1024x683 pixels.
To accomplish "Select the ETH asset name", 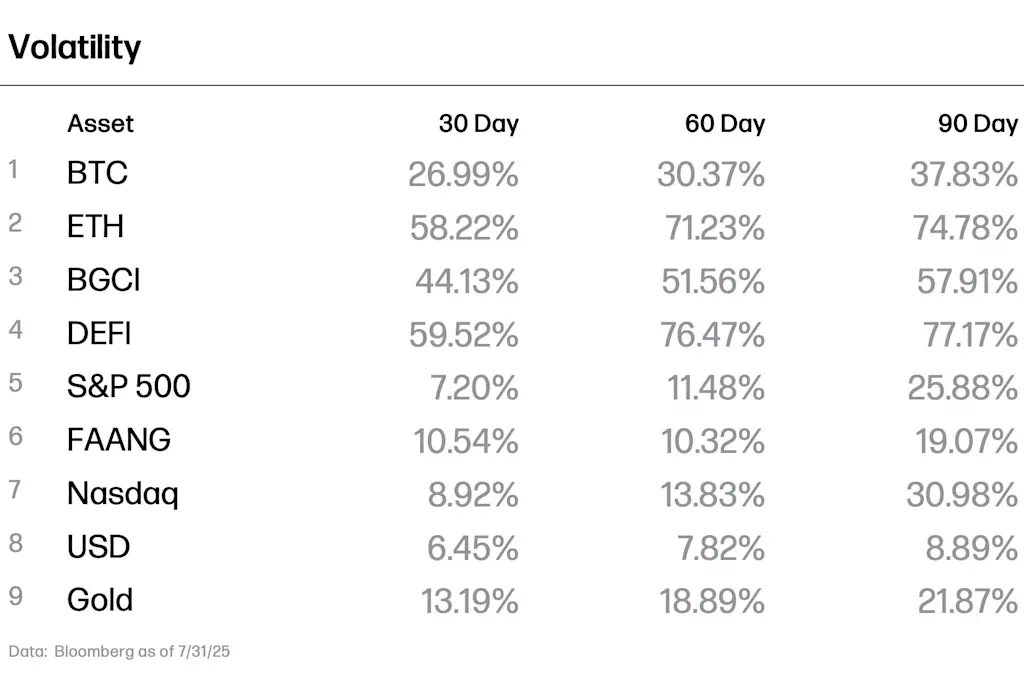I will [x=95, y=227].
